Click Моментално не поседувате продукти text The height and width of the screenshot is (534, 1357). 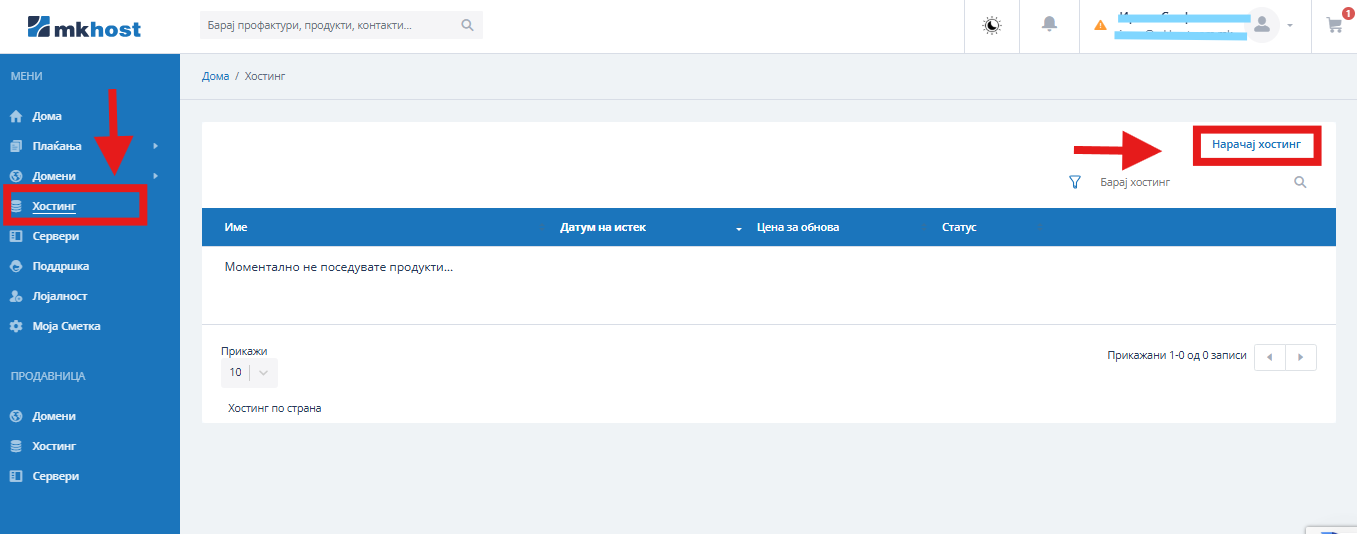coord(339,268)
